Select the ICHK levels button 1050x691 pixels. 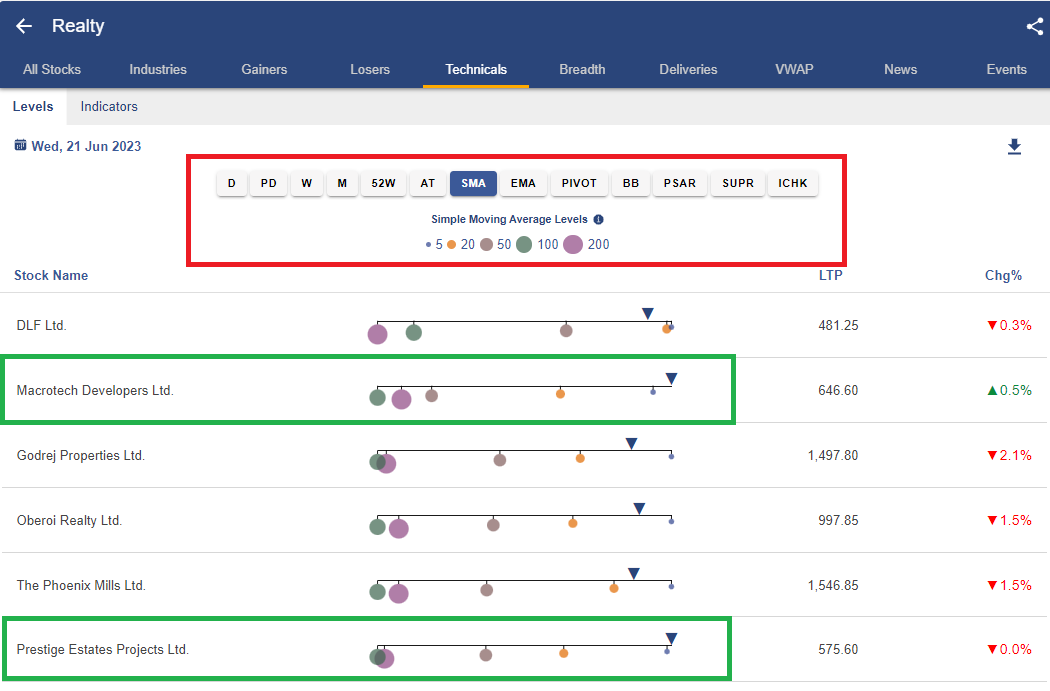click(x=793, y=183)
